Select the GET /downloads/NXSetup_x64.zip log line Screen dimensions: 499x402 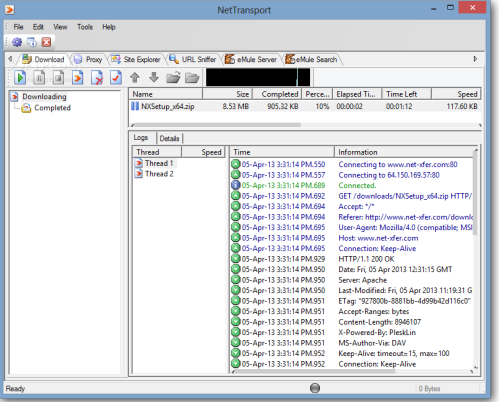[351, 196]
